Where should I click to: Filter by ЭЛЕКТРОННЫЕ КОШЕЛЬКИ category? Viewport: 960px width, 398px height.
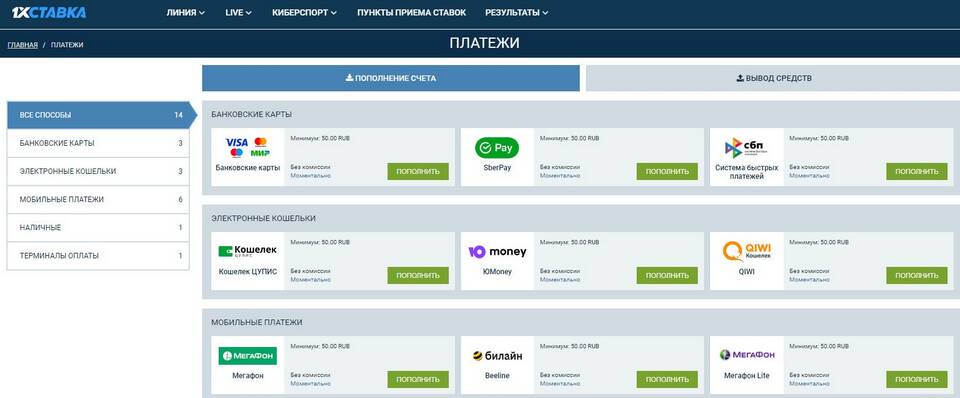point(98,171)
